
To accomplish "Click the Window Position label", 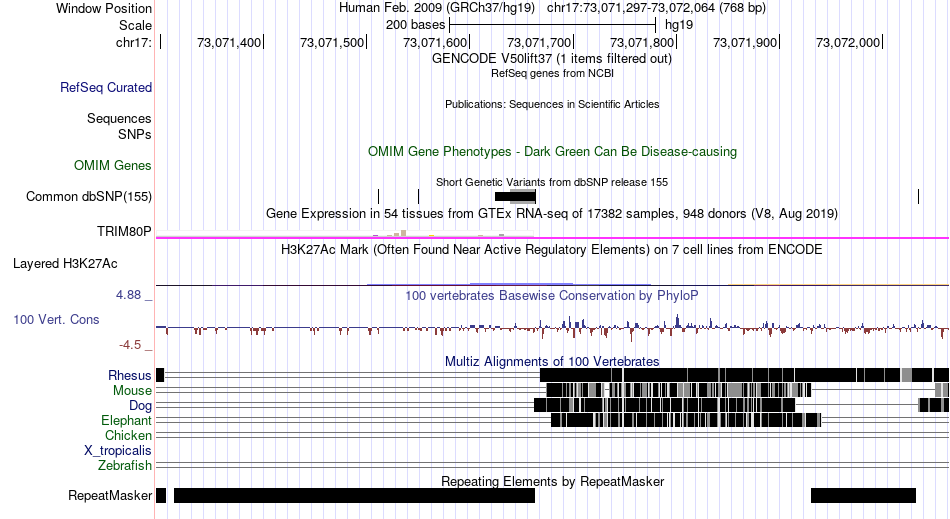I will pyautogui.click(x=104, y=8).
